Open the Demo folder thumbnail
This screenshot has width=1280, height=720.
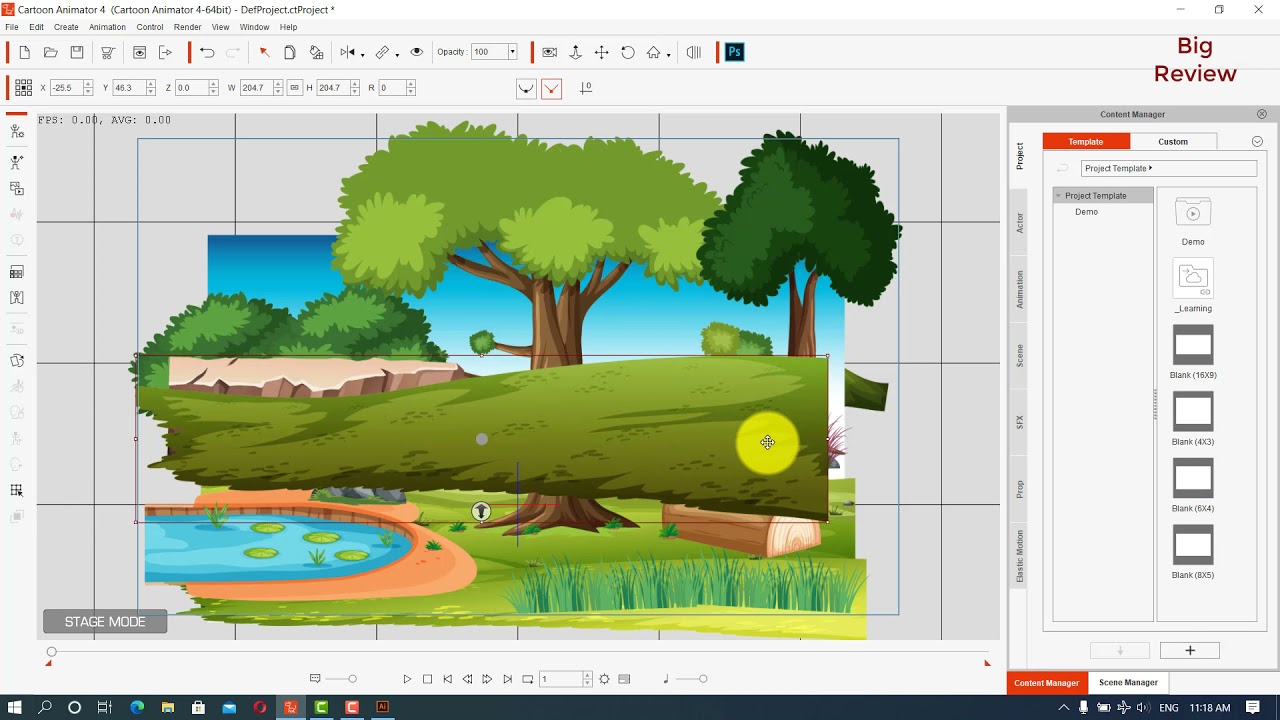(1193, 212)
